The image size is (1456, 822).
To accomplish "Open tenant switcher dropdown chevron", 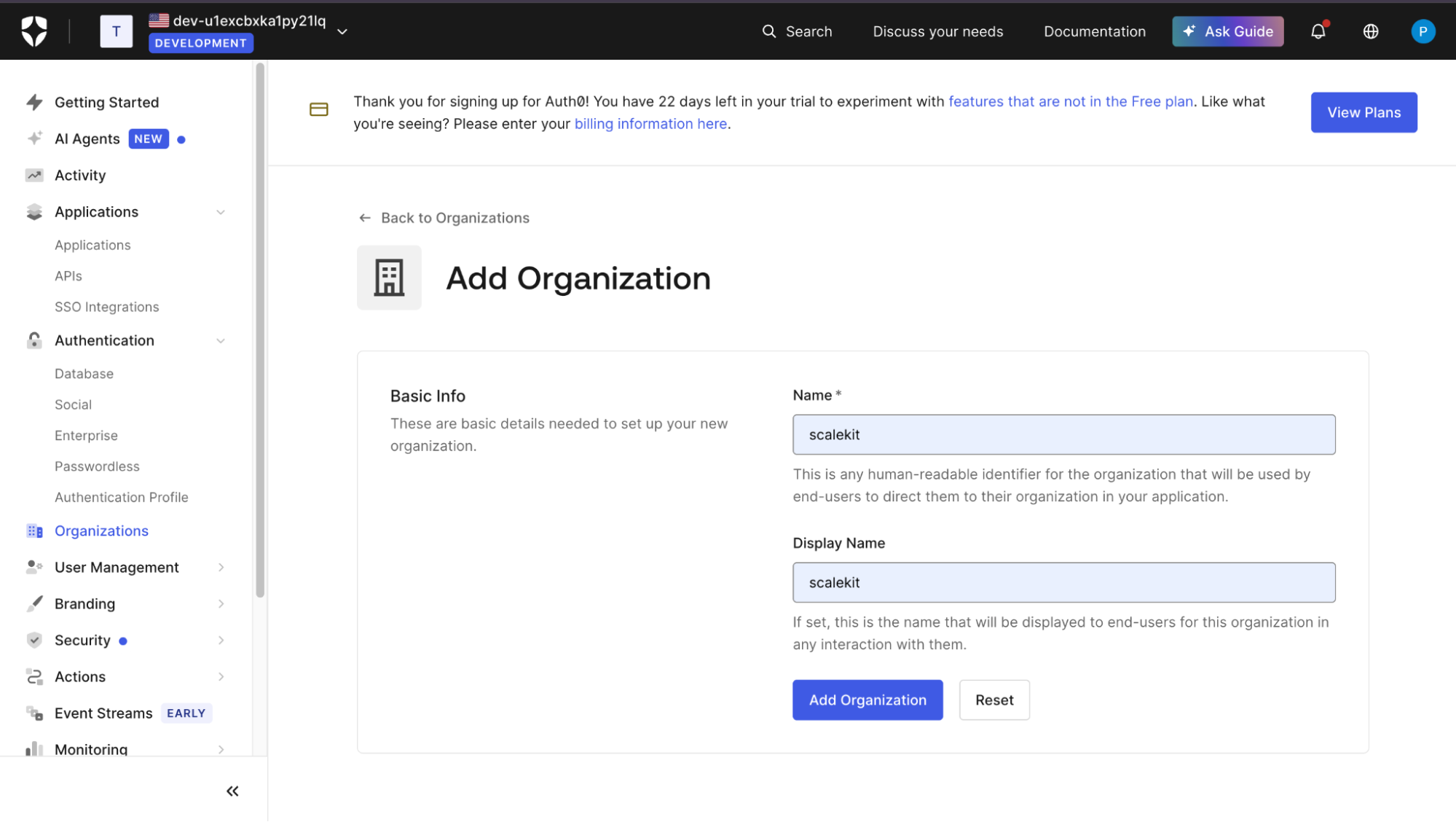I will [342, 32].
